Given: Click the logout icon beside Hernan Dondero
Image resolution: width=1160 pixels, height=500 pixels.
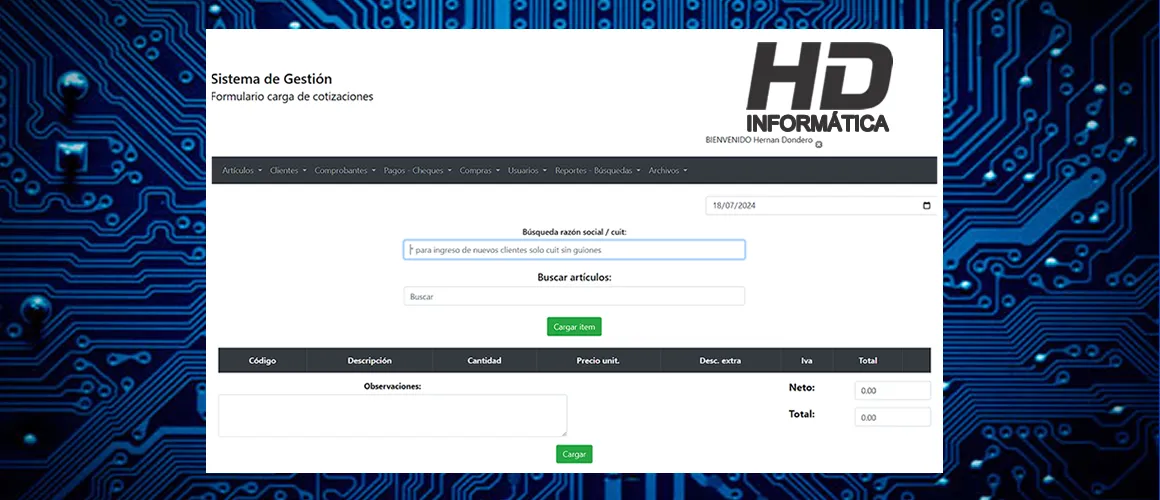Looking at the screenshot, I should click(819, 145).
